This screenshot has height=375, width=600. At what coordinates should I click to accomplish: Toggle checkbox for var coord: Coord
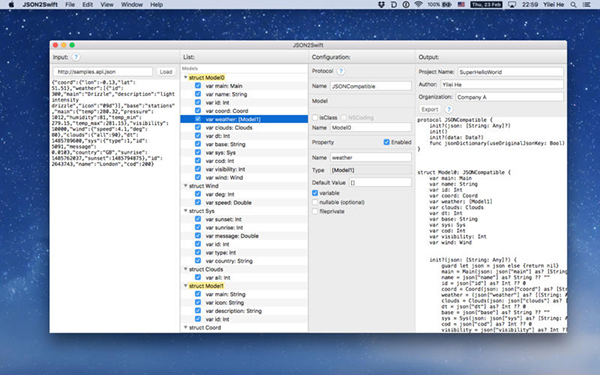pyautogui.click(x=198, y=111)
